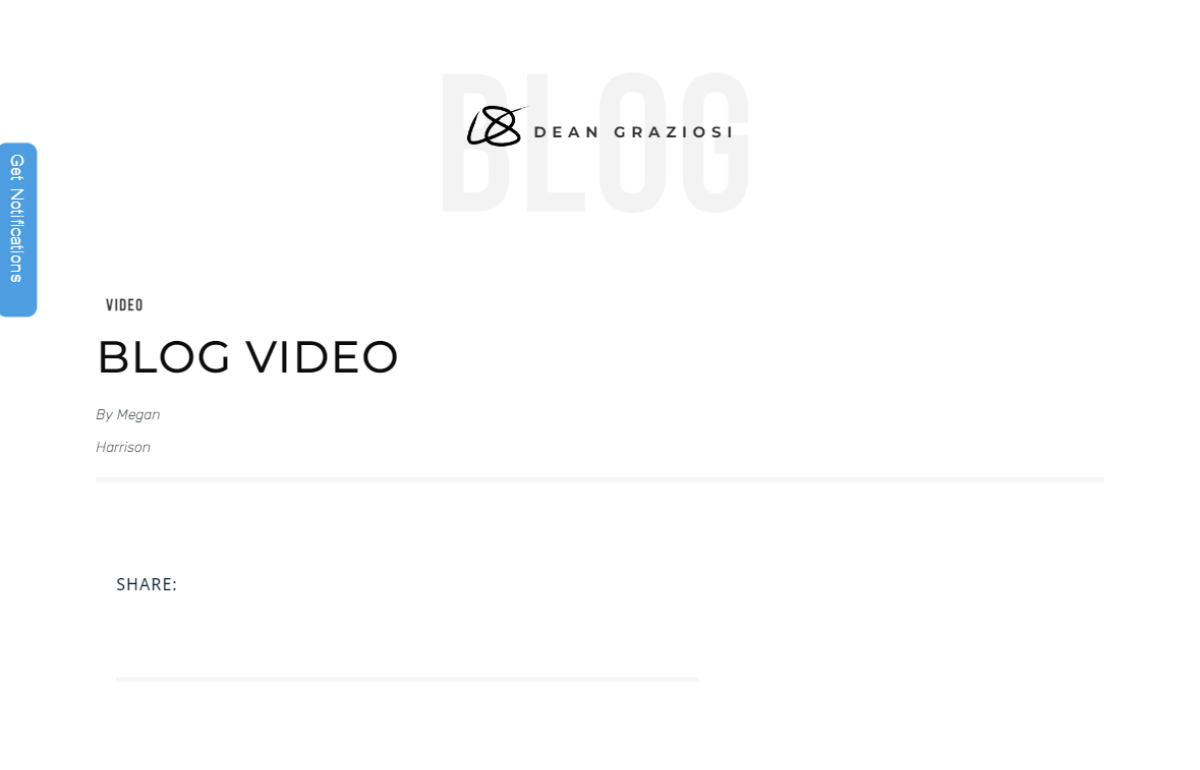The width and height of the screenshot is (1200, 770).
Task: Click the short divider below SHARE
Action: pos(407,679)
